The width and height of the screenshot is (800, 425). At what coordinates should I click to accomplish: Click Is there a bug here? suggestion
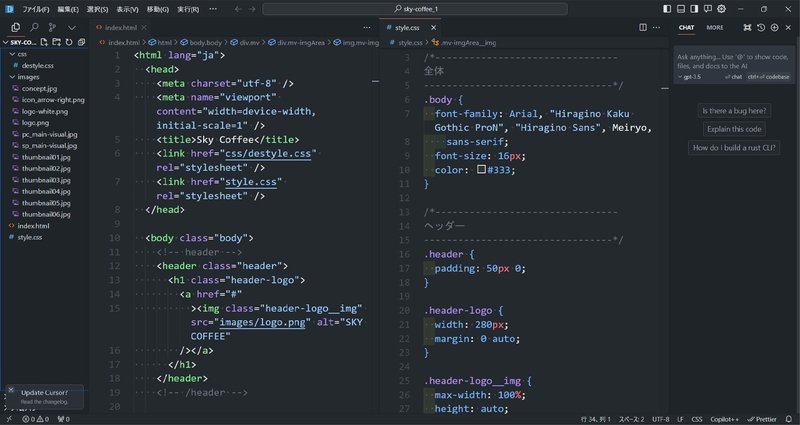[x=734, y=111]
